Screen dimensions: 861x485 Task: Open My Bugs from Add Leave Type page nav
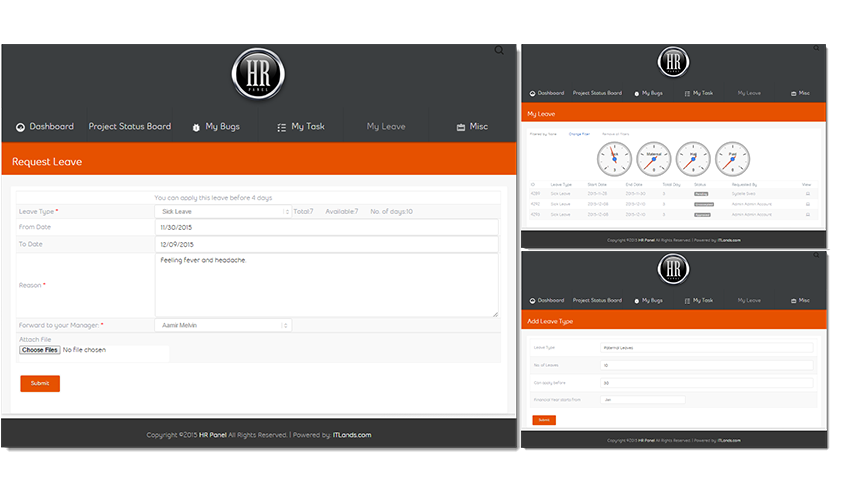pos(648,300)
